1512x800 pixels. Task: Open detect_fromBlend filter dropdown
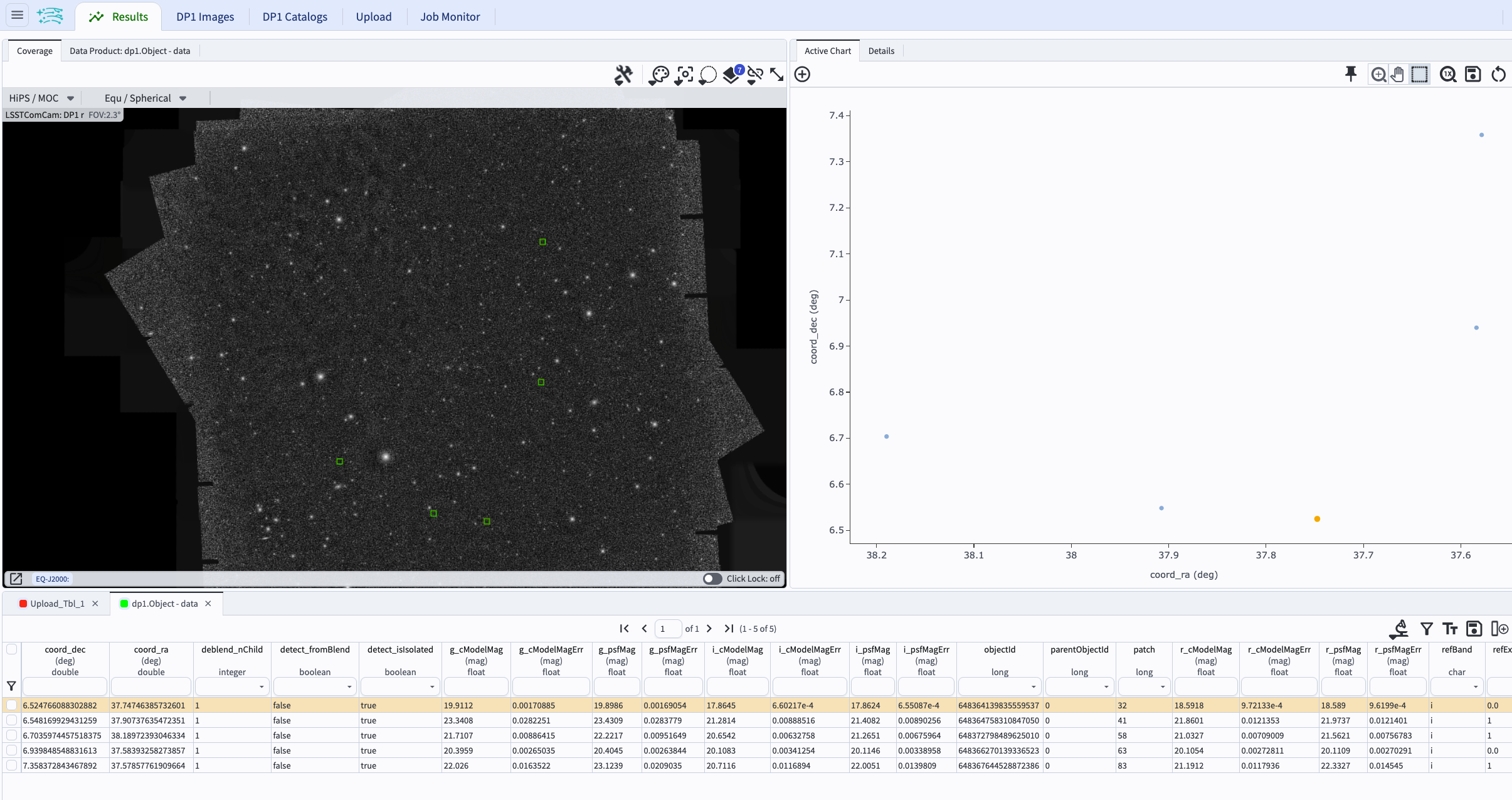pos(349,687)
